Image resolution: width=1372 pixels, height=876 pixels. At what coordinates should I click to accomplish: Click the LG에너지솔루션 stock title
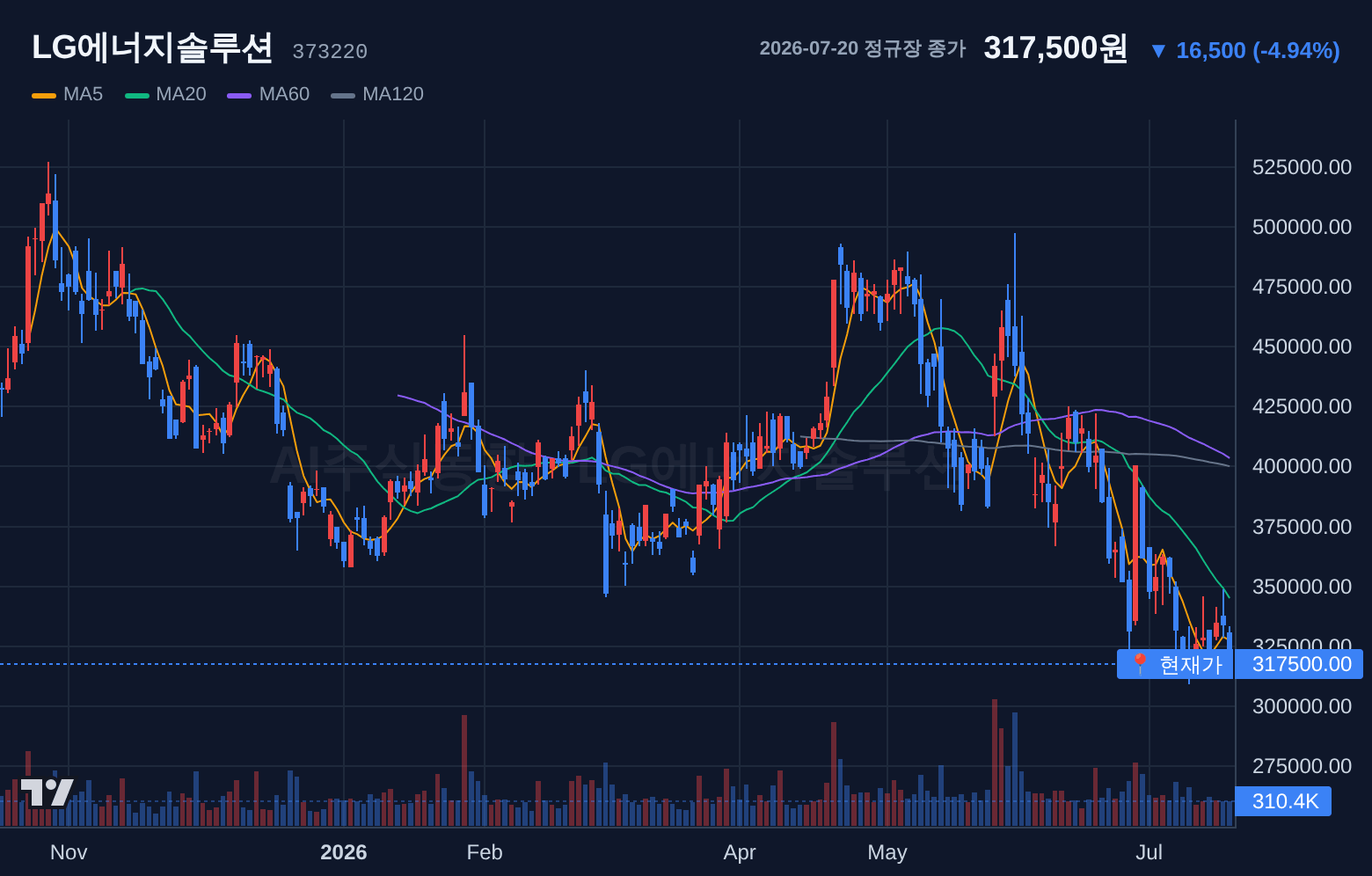click(x=152, y=47)
